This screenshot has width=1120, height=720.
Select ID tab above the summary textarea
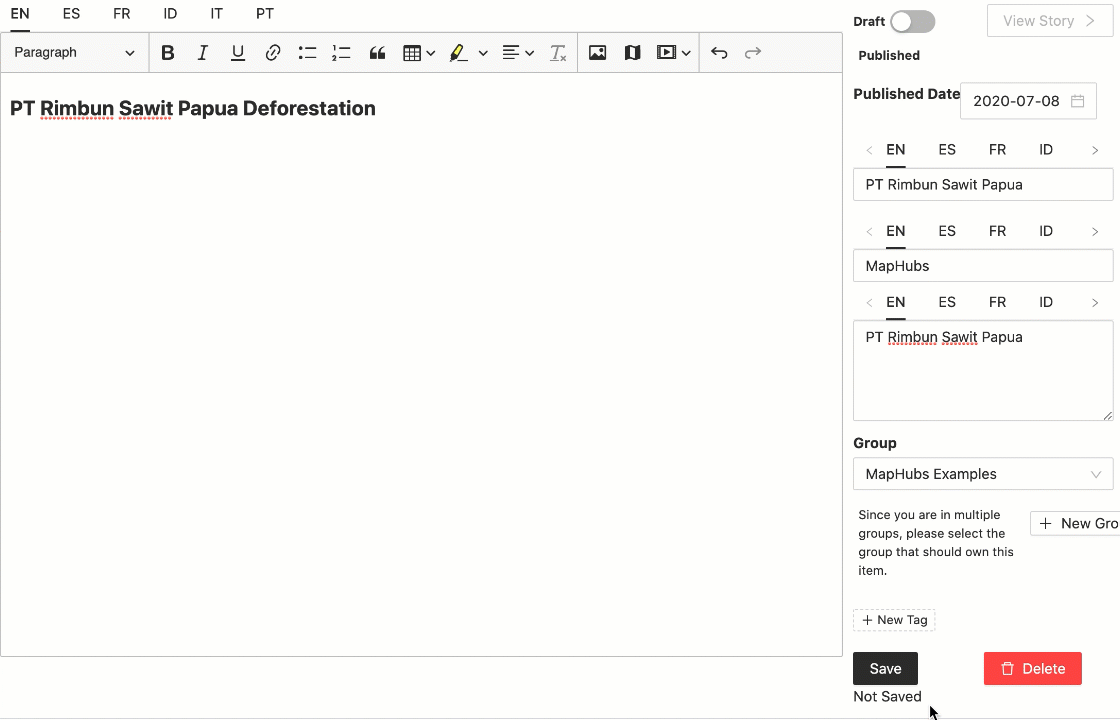pyautogui.click(x=1046, y=302)
